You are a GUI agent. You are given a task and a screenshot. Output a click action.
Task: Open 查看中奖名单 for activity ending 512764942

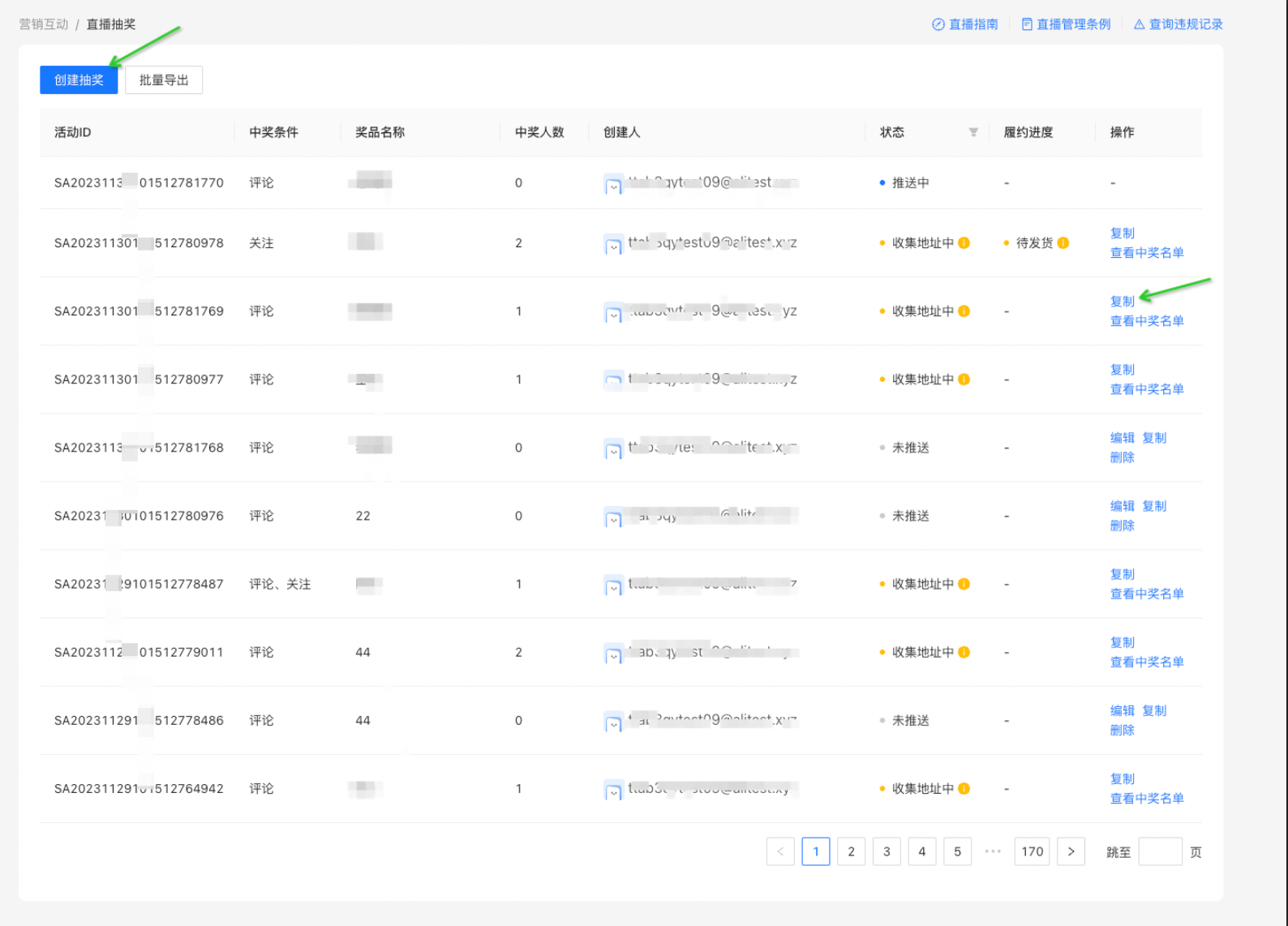(x=1147, y=798)
